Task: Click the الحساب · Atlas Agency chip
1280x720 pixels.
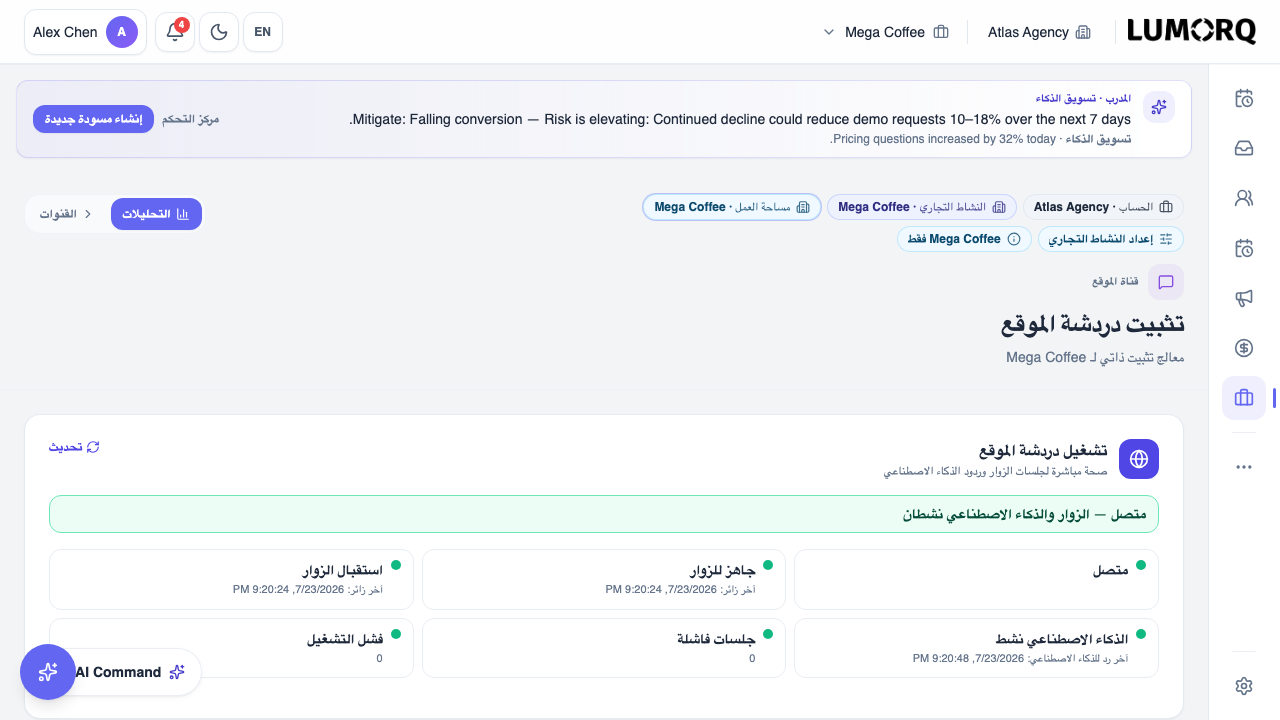Action: [1103, 207]
